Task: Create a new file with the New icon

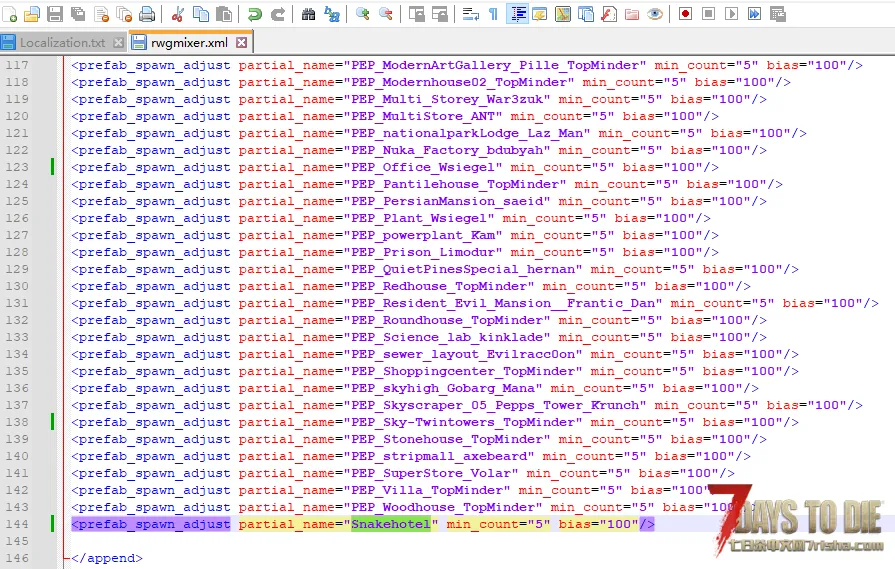Action: coord(9,14)
